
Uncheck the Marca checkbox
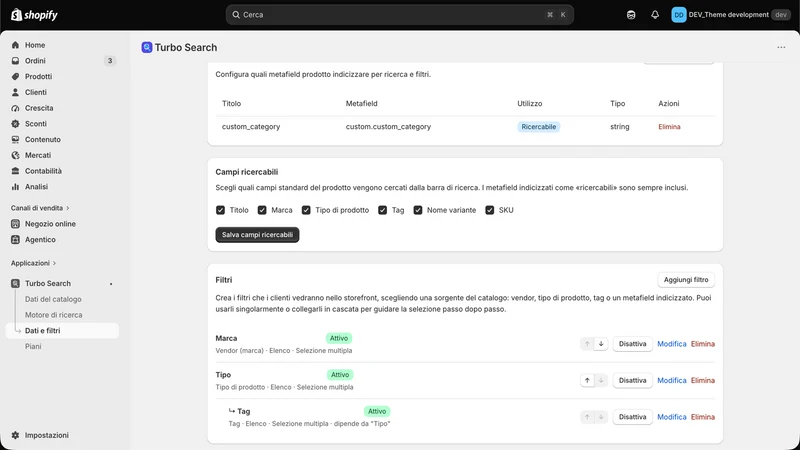tap(262, 210)
